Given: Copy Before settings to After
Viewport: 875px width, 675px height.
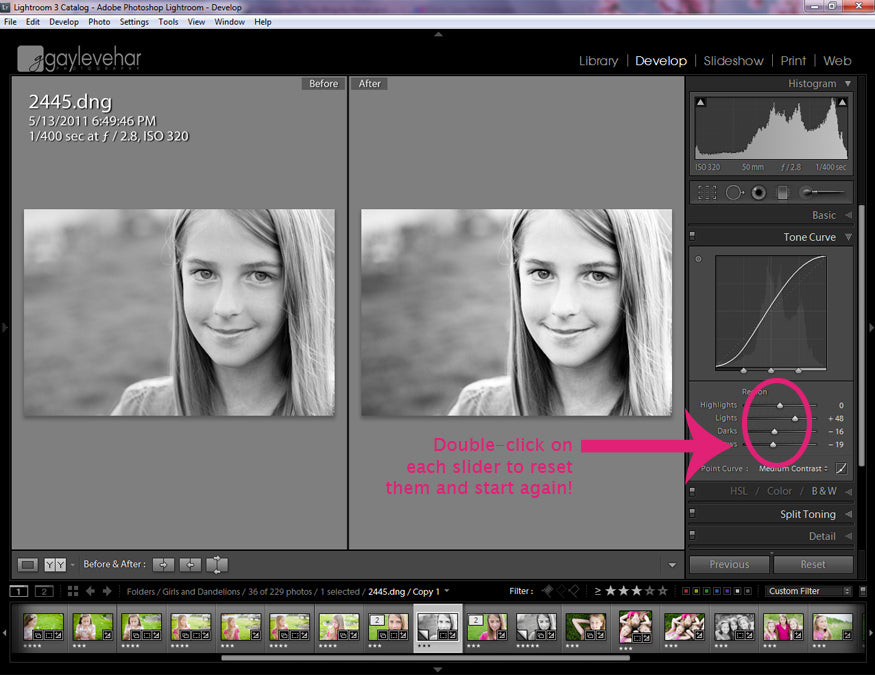Looking at the screenshot, I should point(164,565).
